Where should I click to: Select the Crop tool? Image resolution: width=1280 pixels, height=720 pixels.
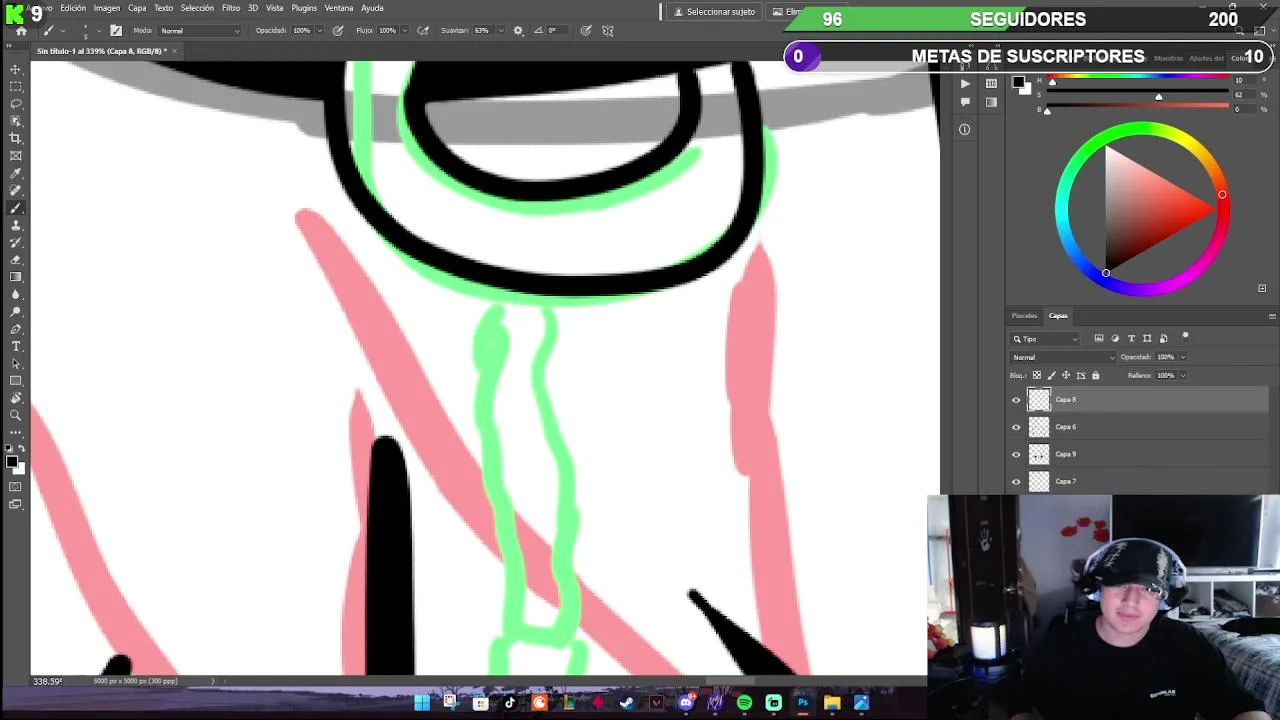tap(16, 138)
